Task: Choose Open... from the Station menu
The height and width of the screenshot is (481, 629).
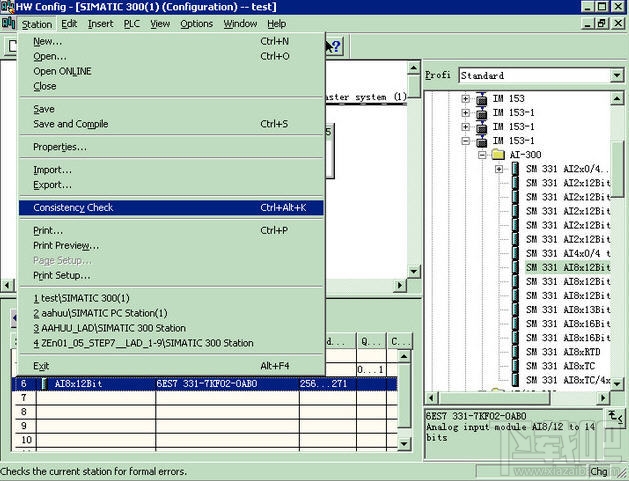Action: tap(171, 56)
